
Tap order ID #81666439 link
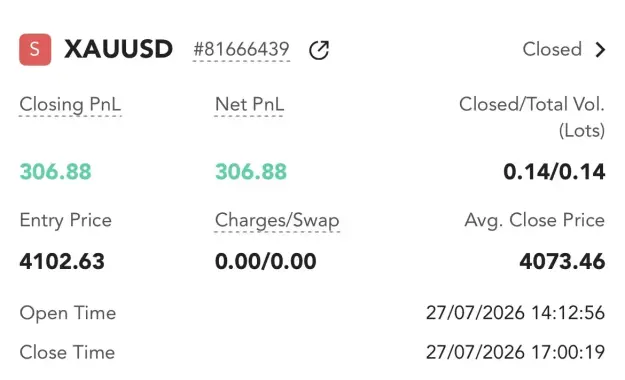241,50
